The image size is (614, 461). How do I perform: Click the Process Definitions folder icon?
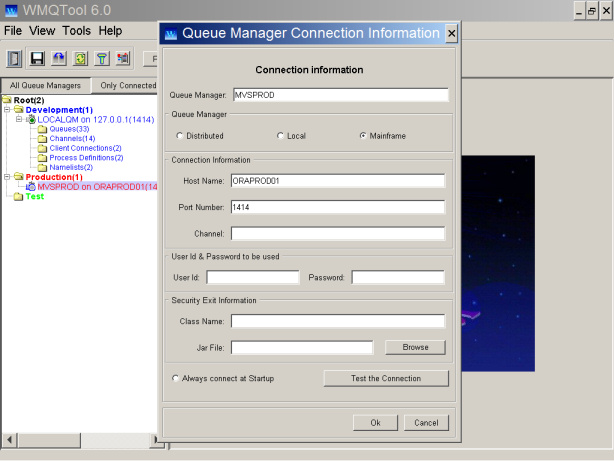click(x=42, y=158)
